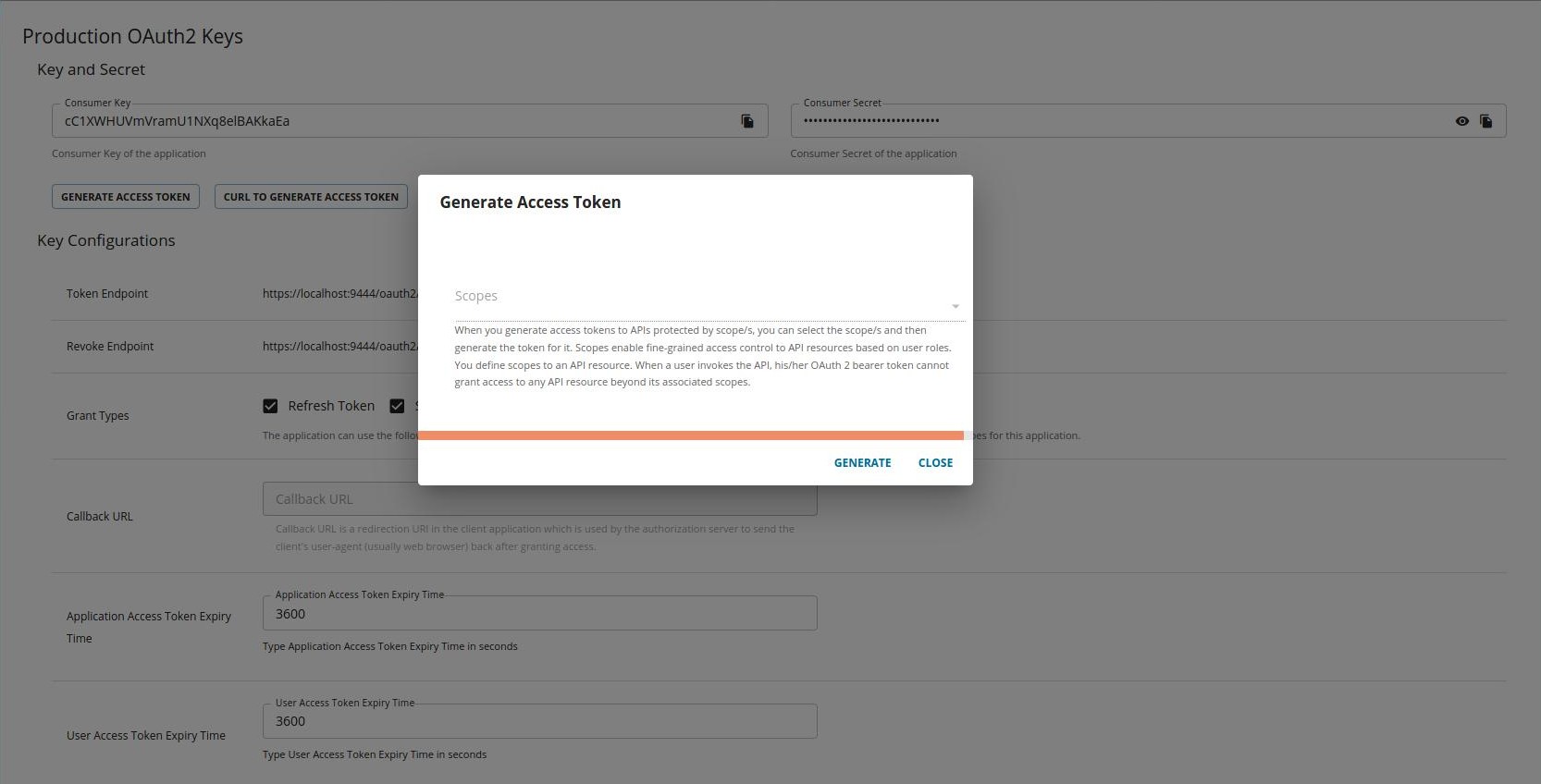
Task: Click the Key and Secret heading
Action: tap(91, 69)
